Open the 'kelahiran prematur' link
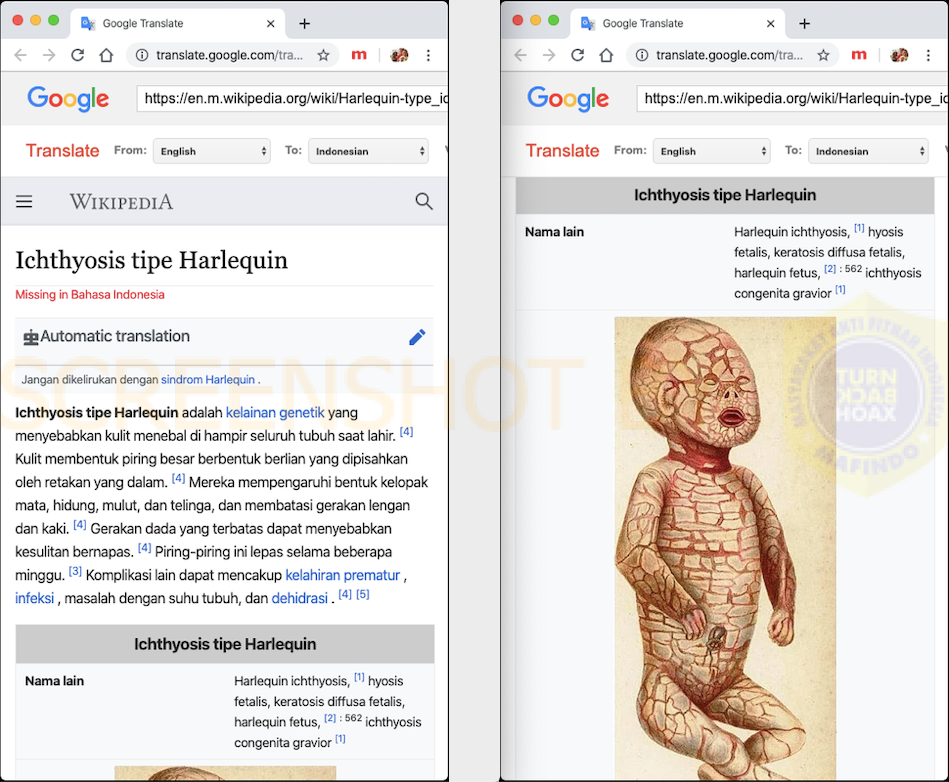The image size is (949, 782). tap(343, 575)
